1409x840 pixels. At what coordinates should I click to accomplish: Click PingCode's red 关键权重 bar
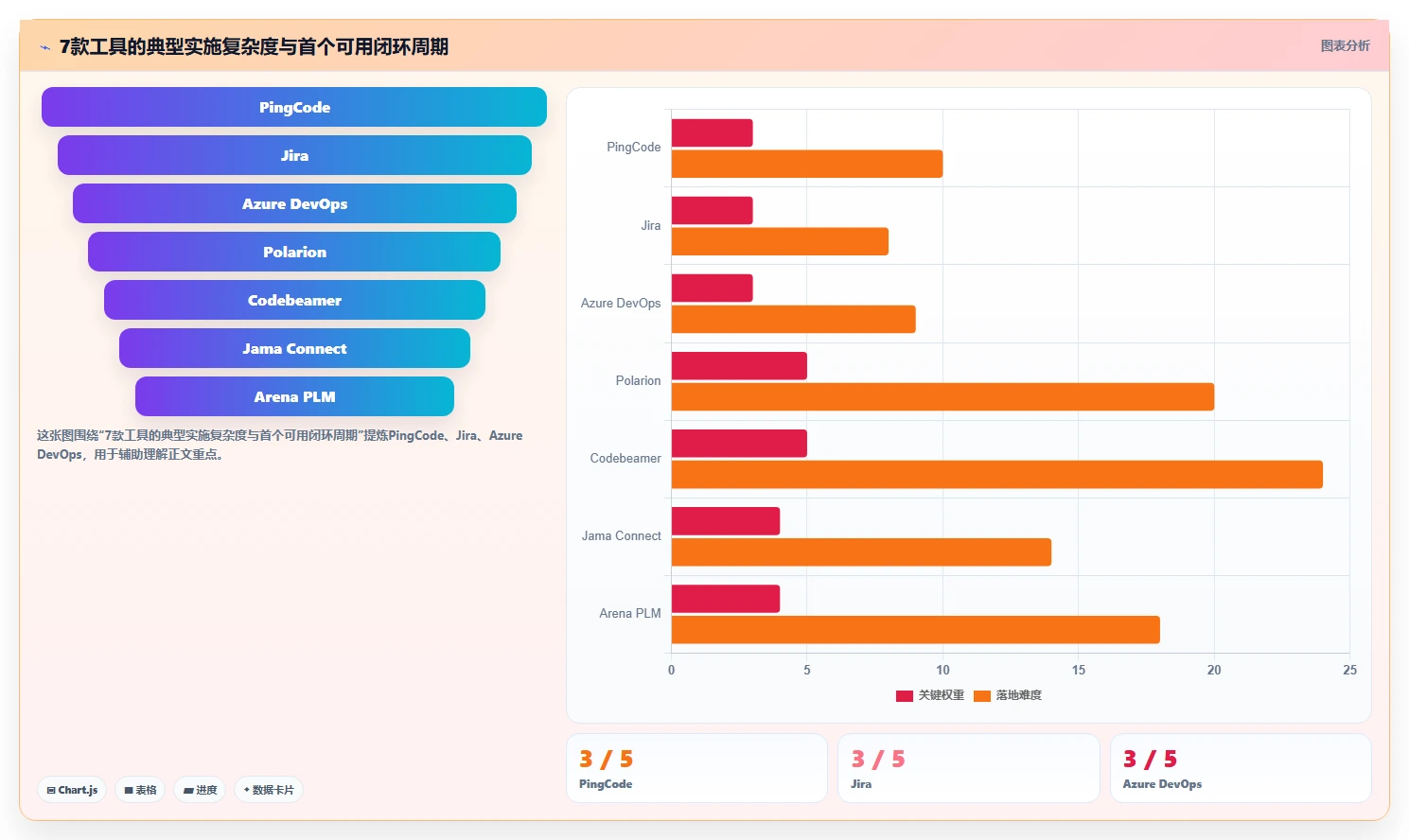point(713,132)
